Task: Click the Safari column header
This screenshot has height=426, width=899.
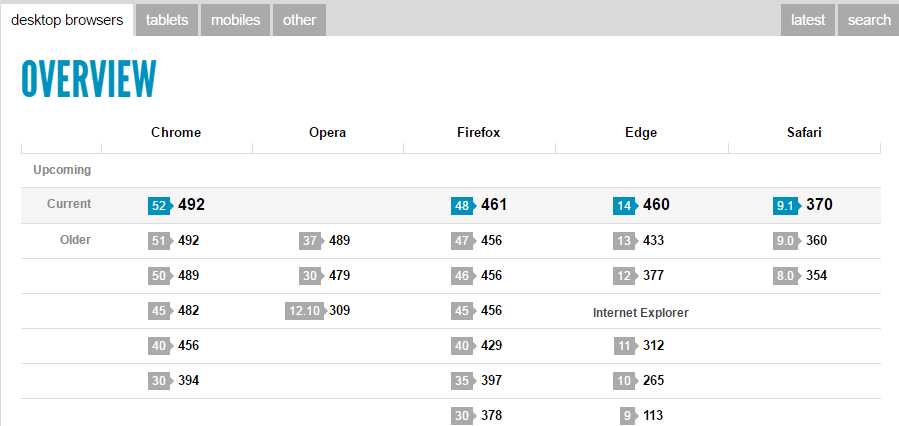Action: tap(804, 132)
